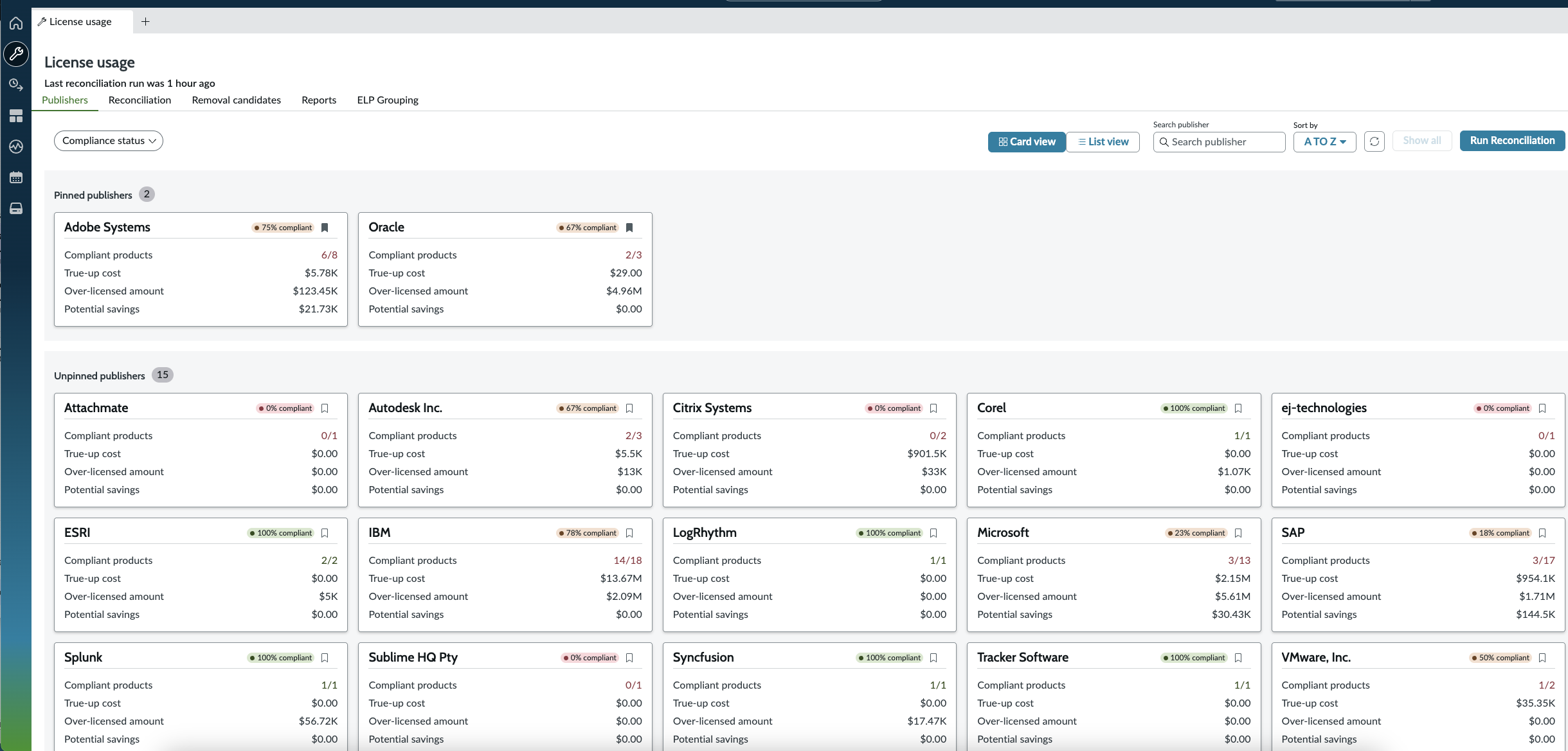Viewport: 1568px width, 751px height.
Task: Click IBM true-up cost $13.67M
Action: (x=621, y=579)
